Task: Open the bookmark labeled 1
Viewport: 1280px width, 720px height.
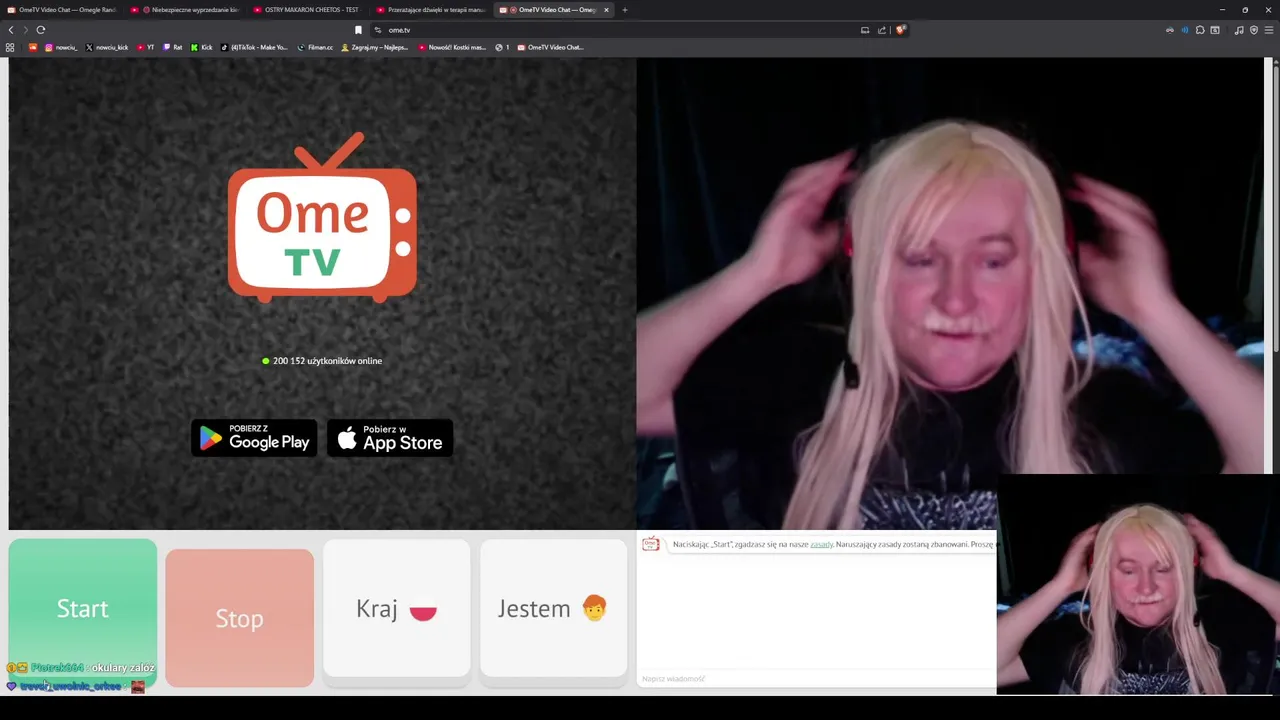Action: click(502, 47)
